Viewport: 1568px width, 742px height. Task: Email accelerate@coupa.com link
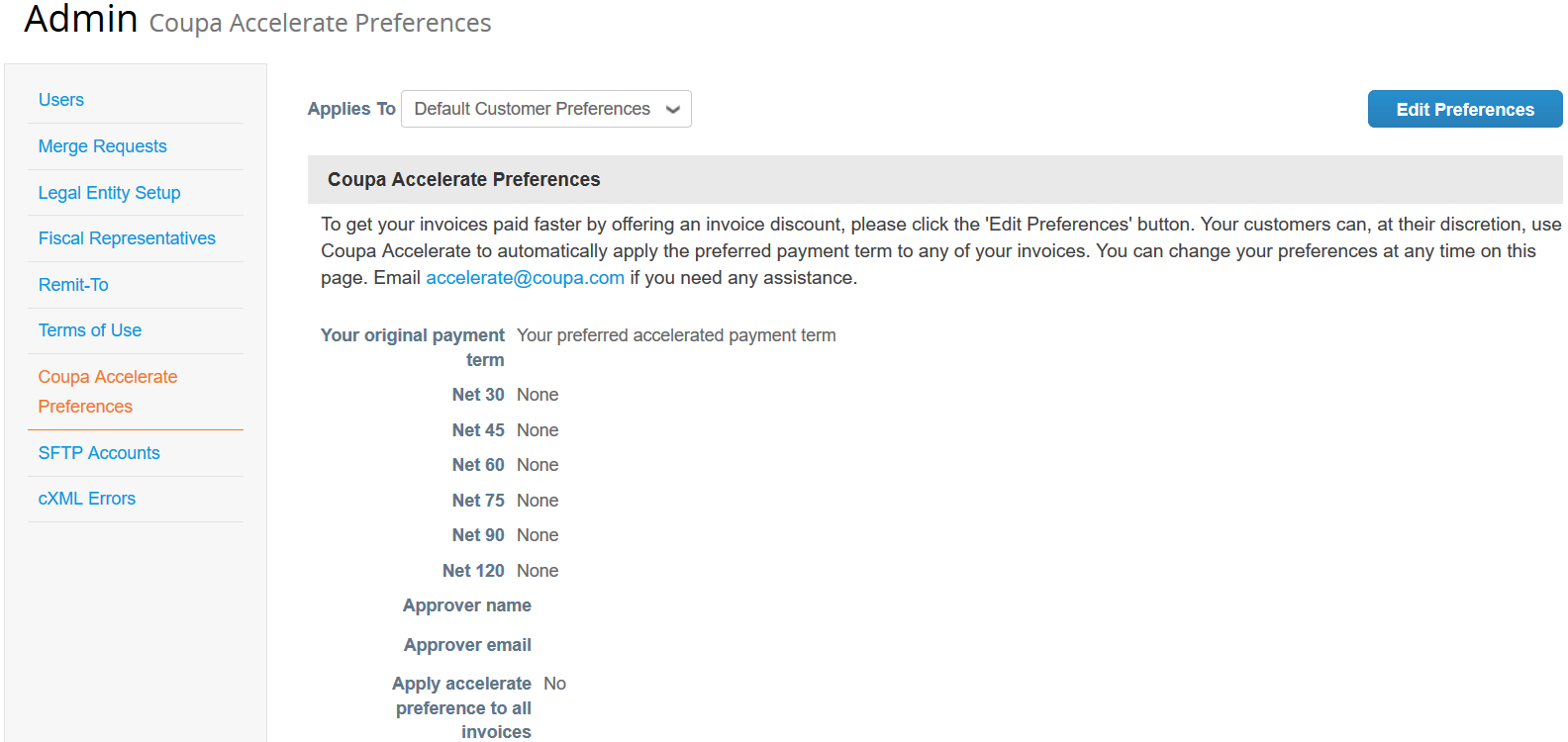(x=525, y=278)
